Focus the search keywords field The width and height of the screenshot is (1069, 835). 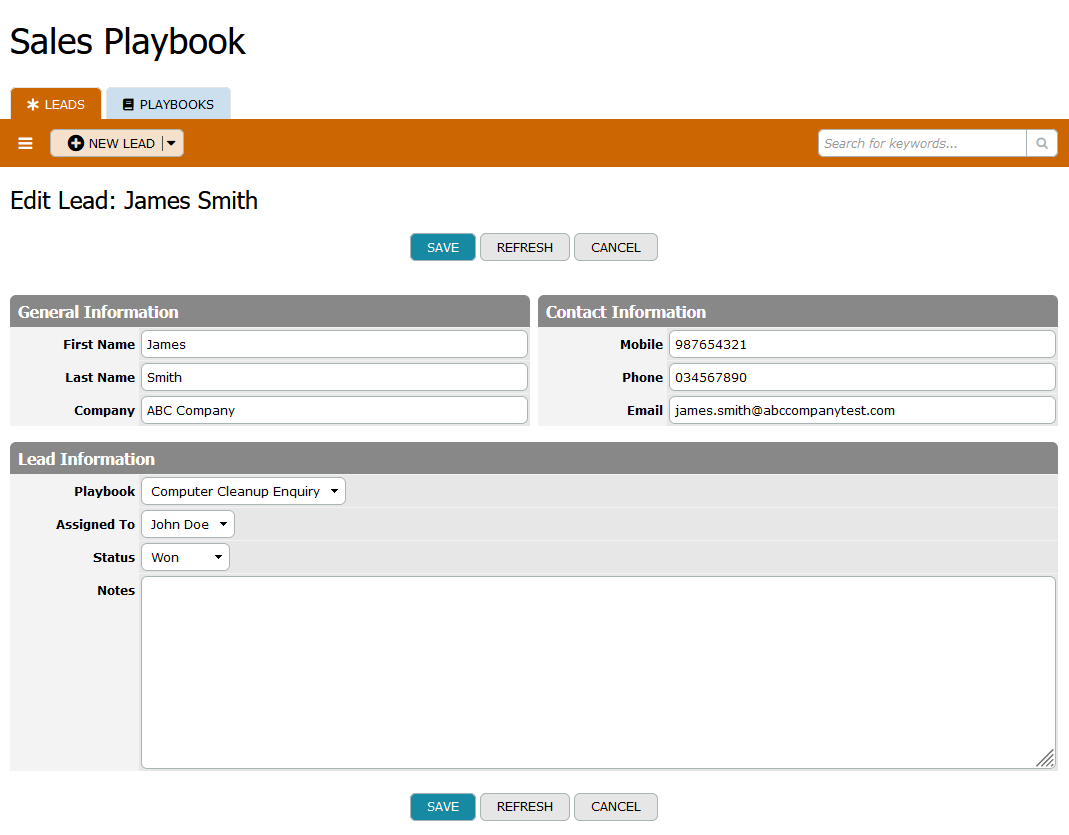pos(922,144)
